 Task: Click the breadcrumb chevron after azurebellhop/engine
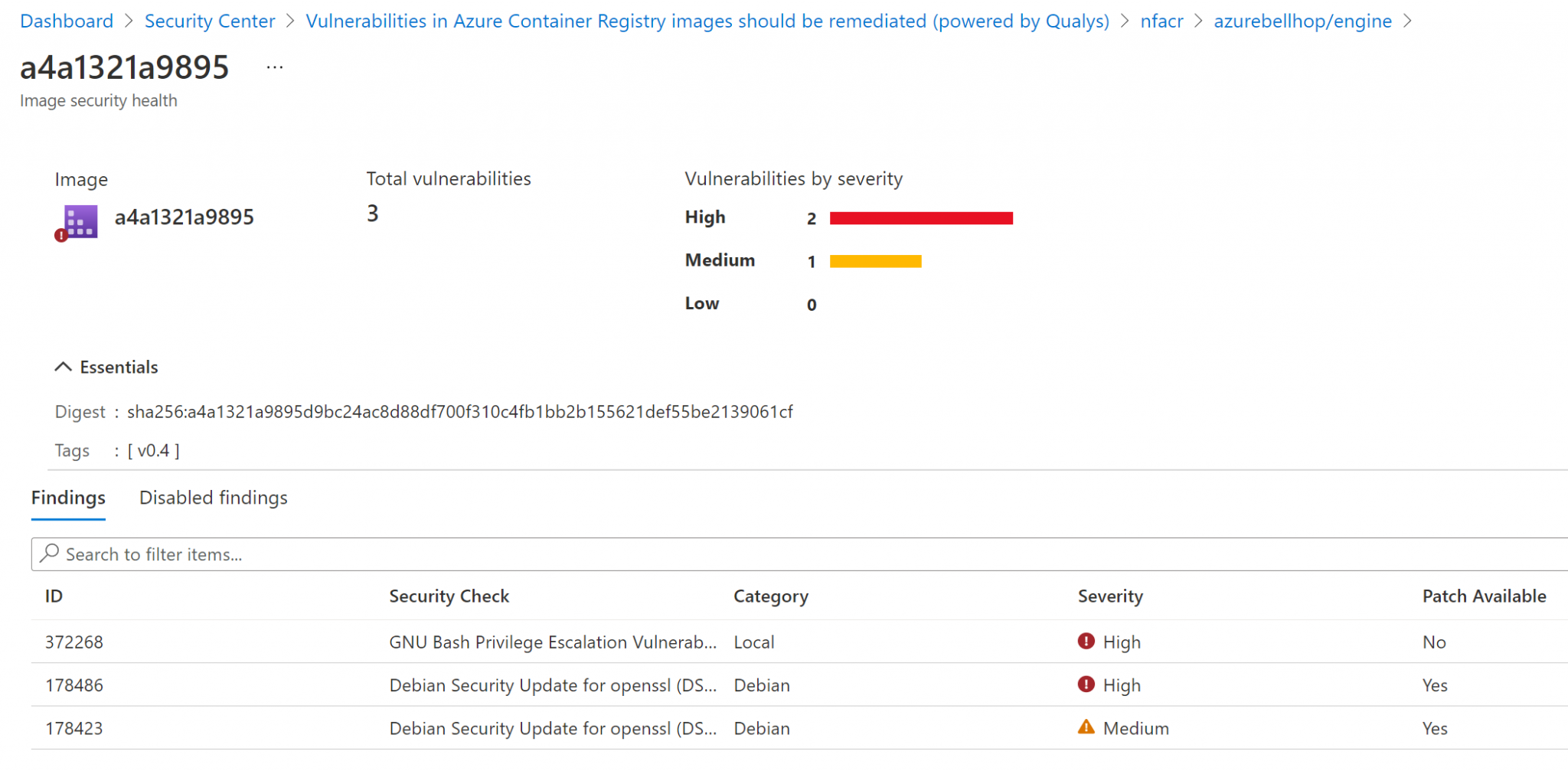tap(1409, 21)
